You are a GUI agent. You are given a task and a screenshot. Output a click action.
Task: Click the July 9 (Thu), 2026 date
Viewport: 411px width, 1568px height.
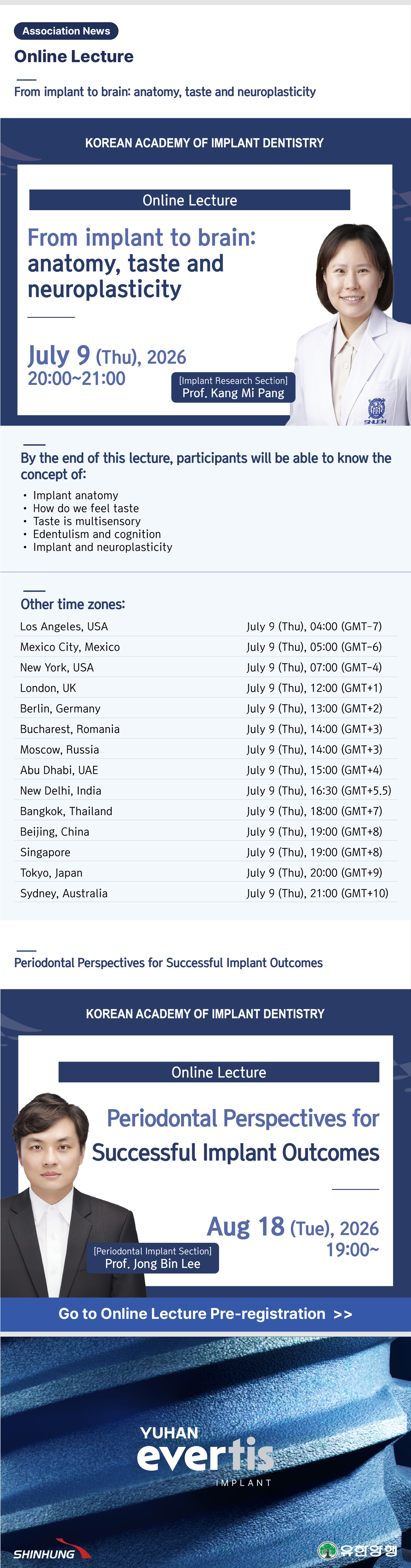(107, 356)
